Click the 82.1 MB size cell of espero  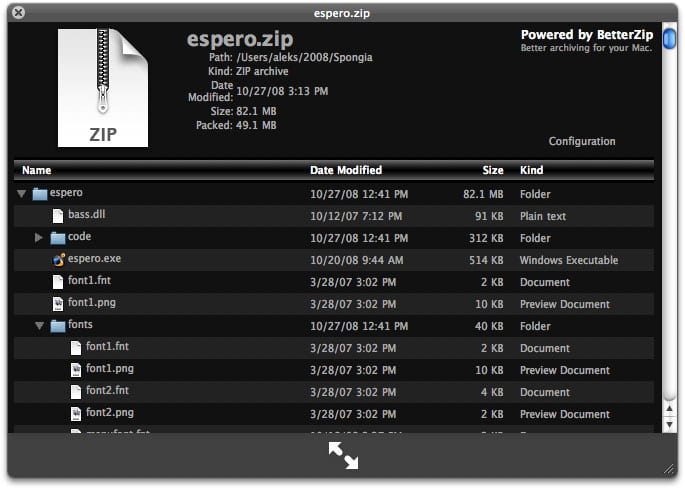(483, 194)
